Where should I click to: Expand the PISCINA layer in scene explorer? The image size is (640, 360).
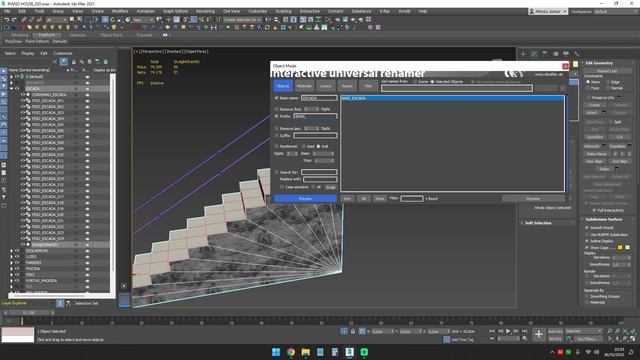pyautogui.click(x=11, y=269)
